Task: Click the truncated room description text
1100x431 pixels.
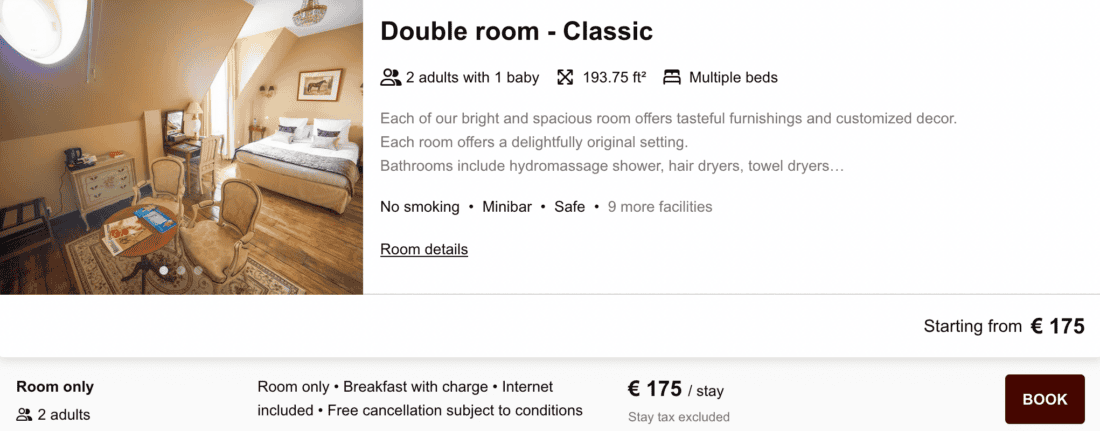Action: coord(668,142)
